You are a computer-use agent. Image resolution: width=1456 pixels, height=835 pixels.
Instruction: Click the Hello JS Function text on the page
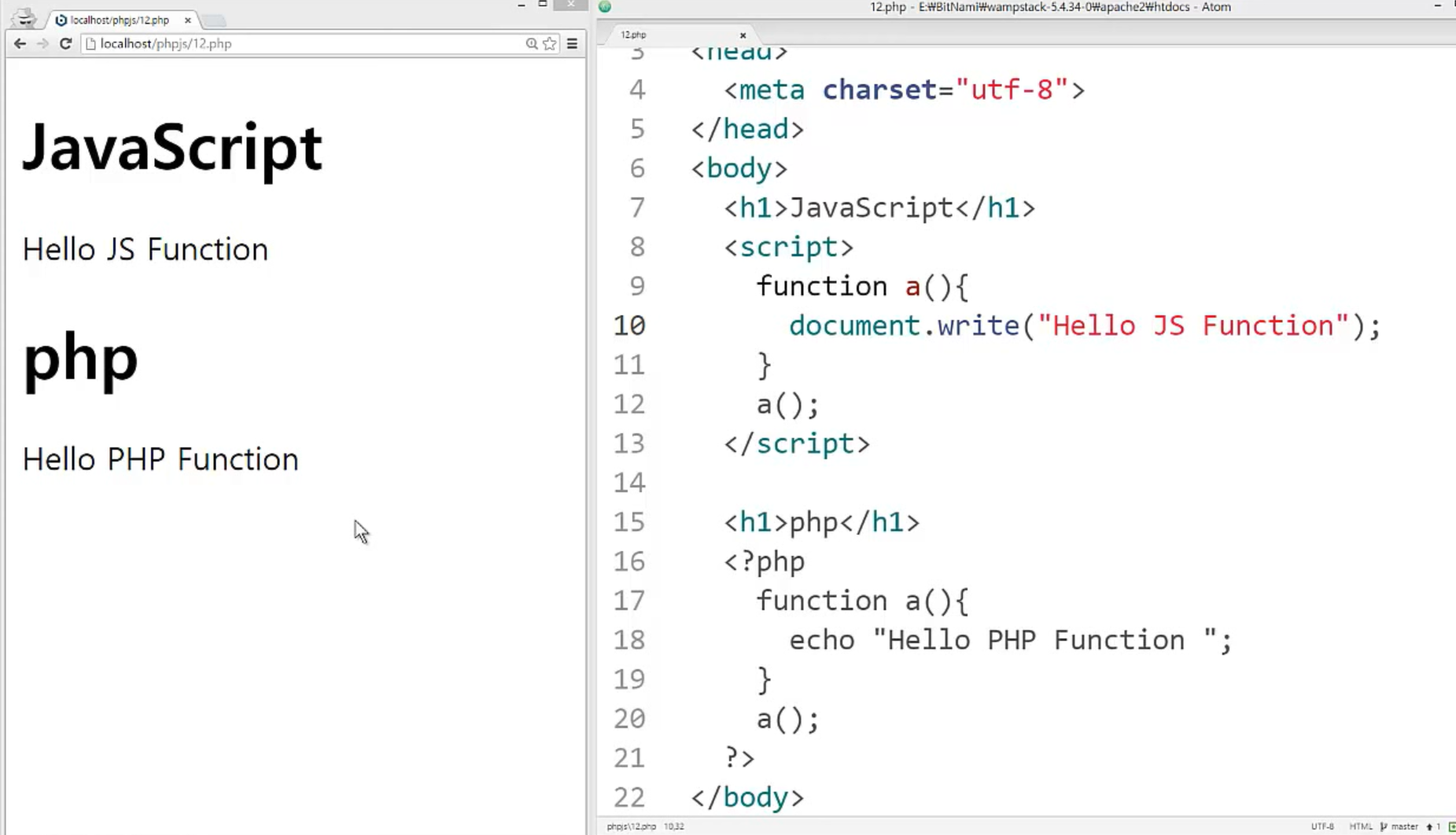point(146,249)
